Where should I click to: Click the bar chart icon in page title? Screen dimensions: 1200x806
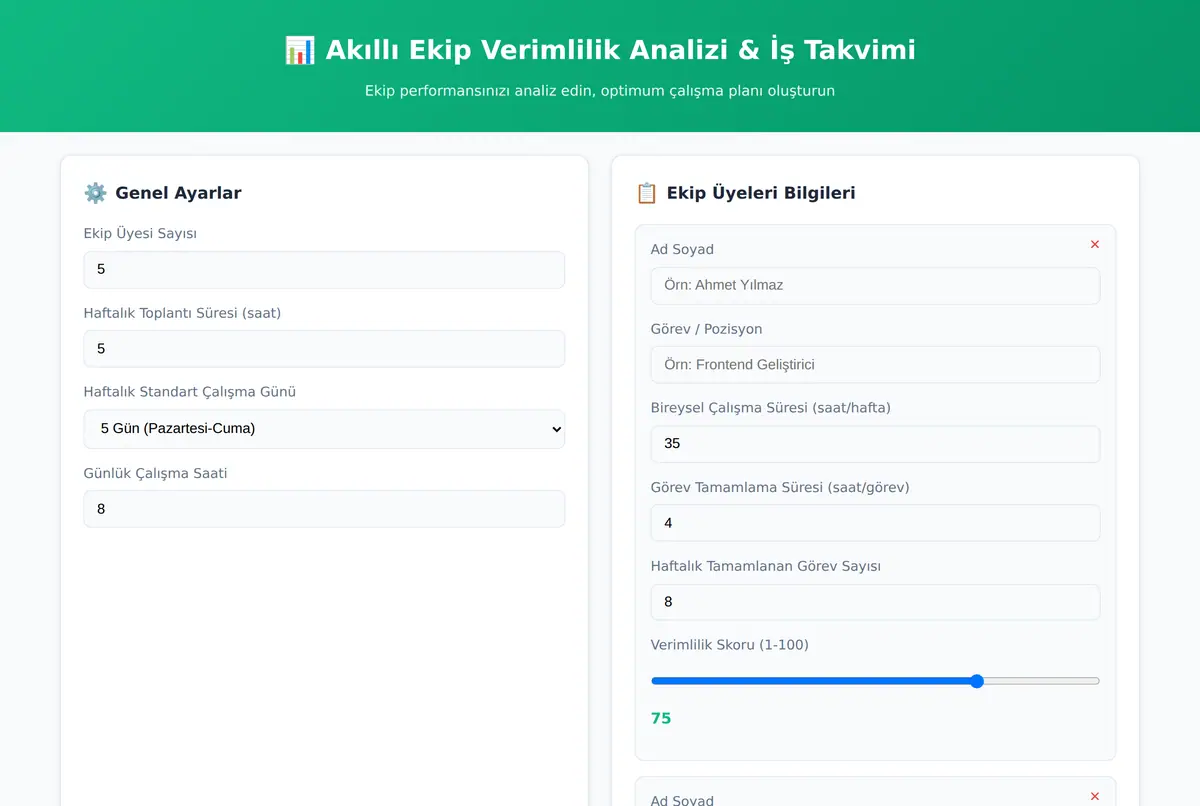(x=300, y=50)
